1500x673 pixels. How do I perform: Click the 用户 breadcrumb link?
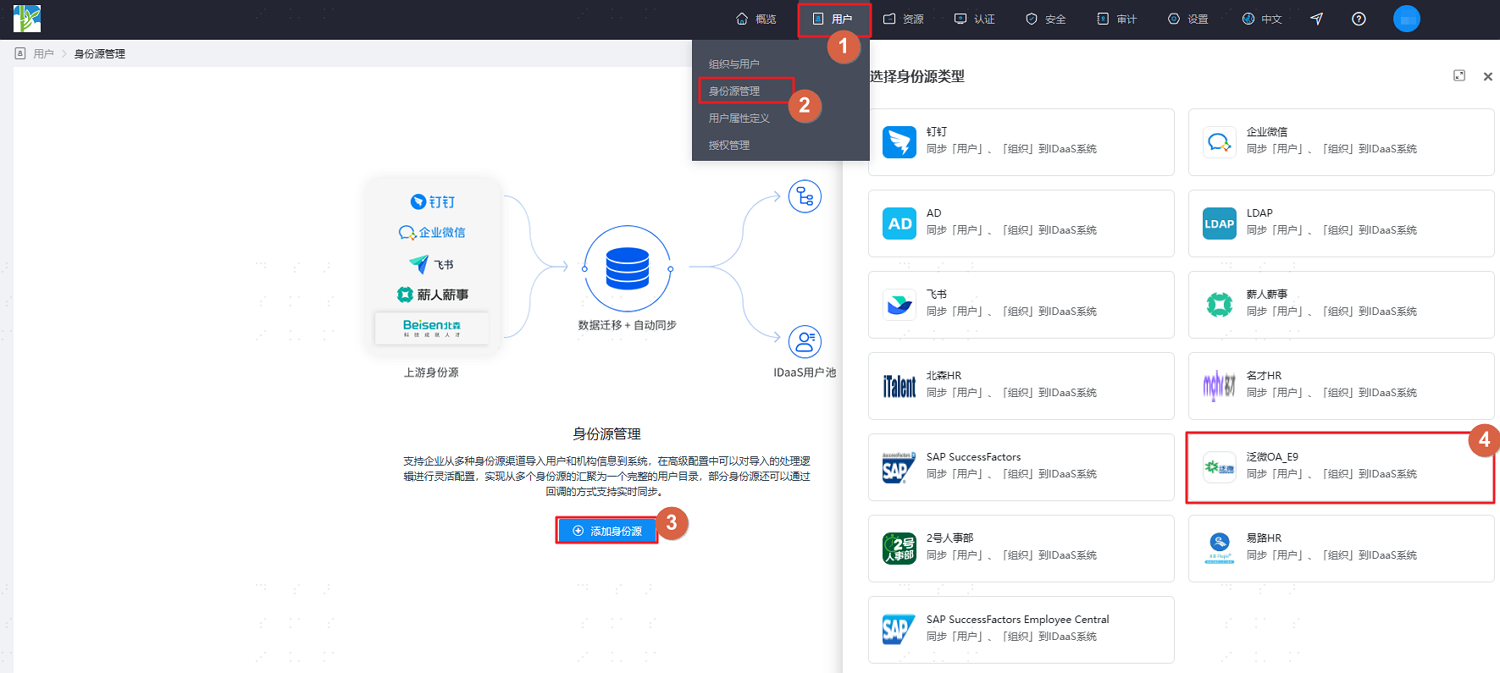[43, 54]
